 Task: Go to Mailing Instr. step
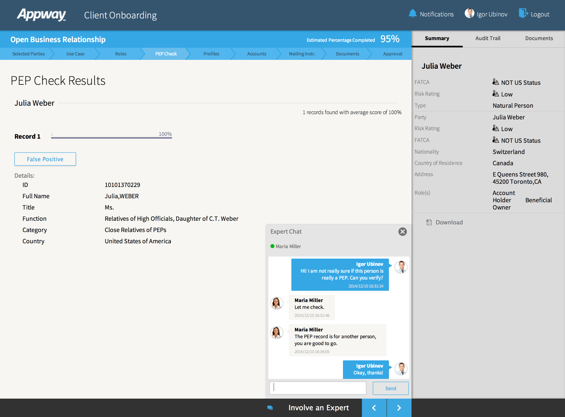click(302, 54)
